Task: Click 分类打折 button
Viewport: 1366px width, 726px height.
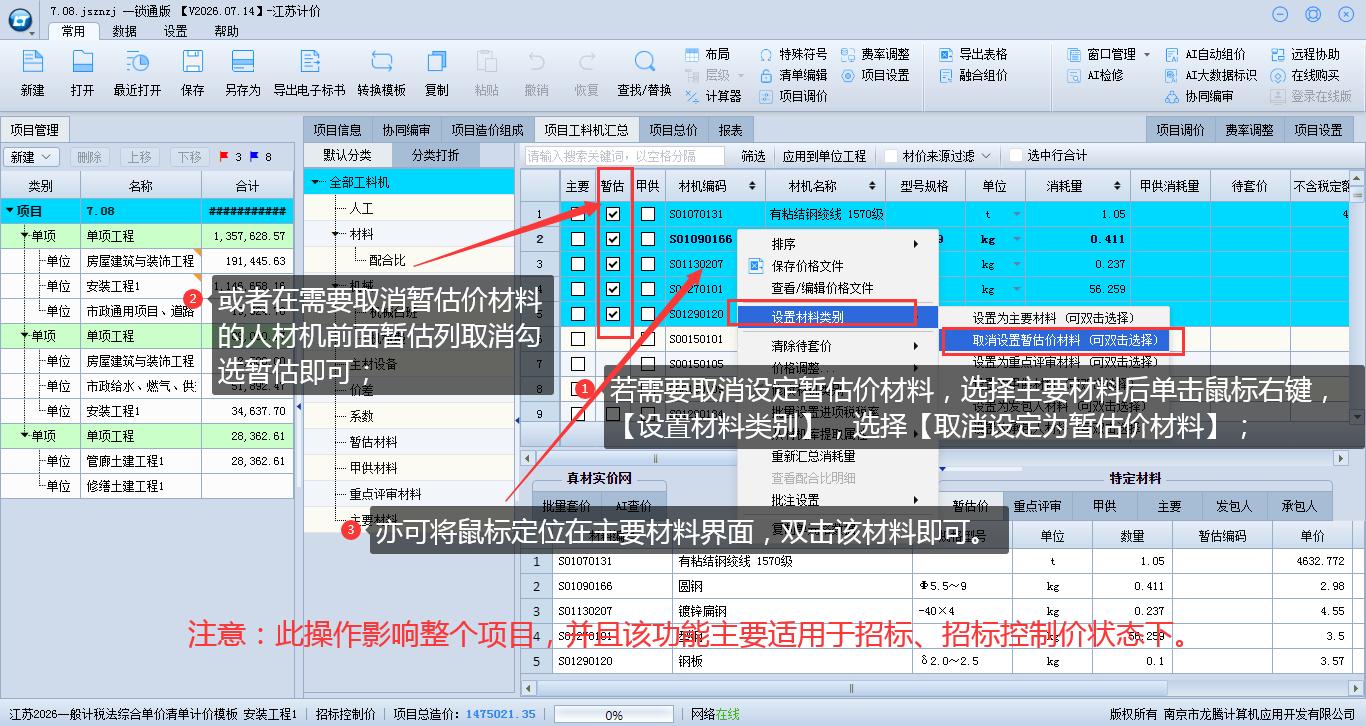Action: pyautogui.click(x=435, y=155)
